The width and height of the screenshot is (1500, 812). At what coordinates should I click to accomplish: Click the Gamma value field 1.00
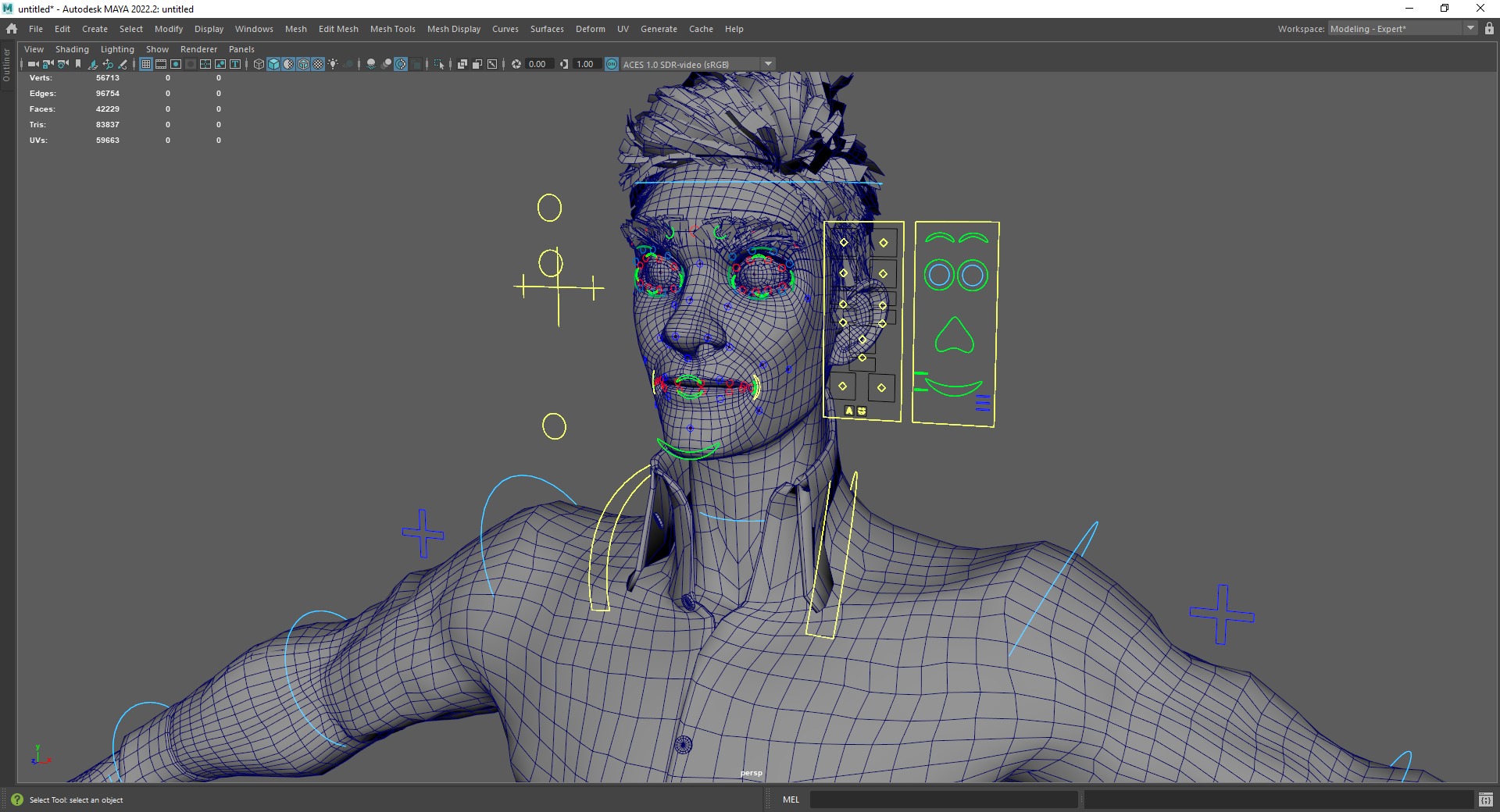click(x=586, y=64)
